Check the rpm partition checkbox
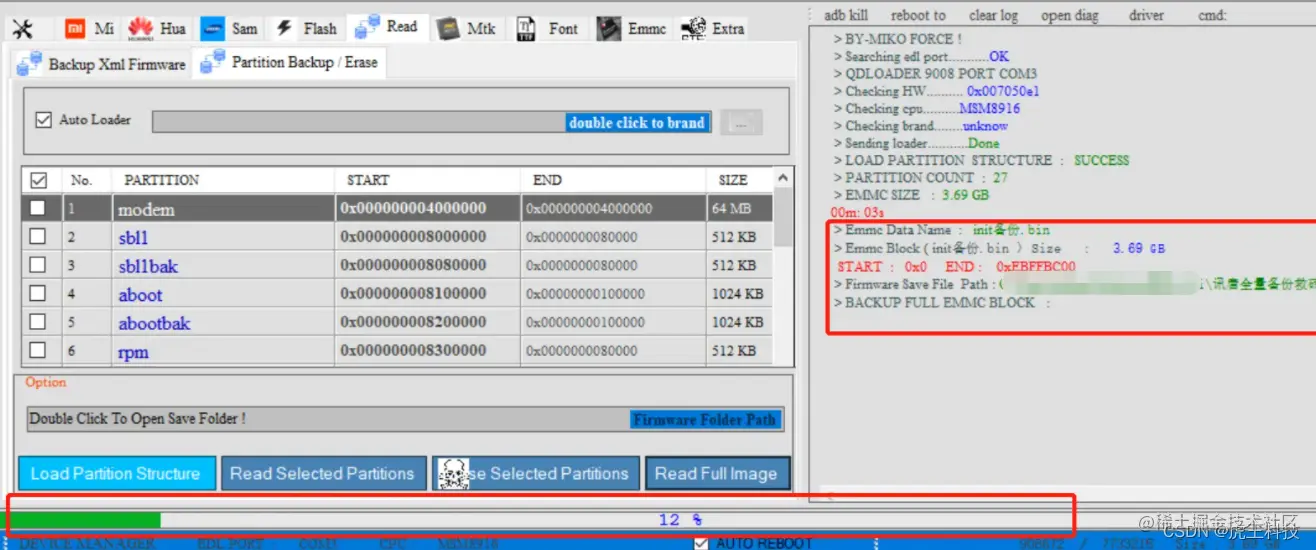Image resolution: width=1316 pixels, height=550 pixels. click(37, 350)
